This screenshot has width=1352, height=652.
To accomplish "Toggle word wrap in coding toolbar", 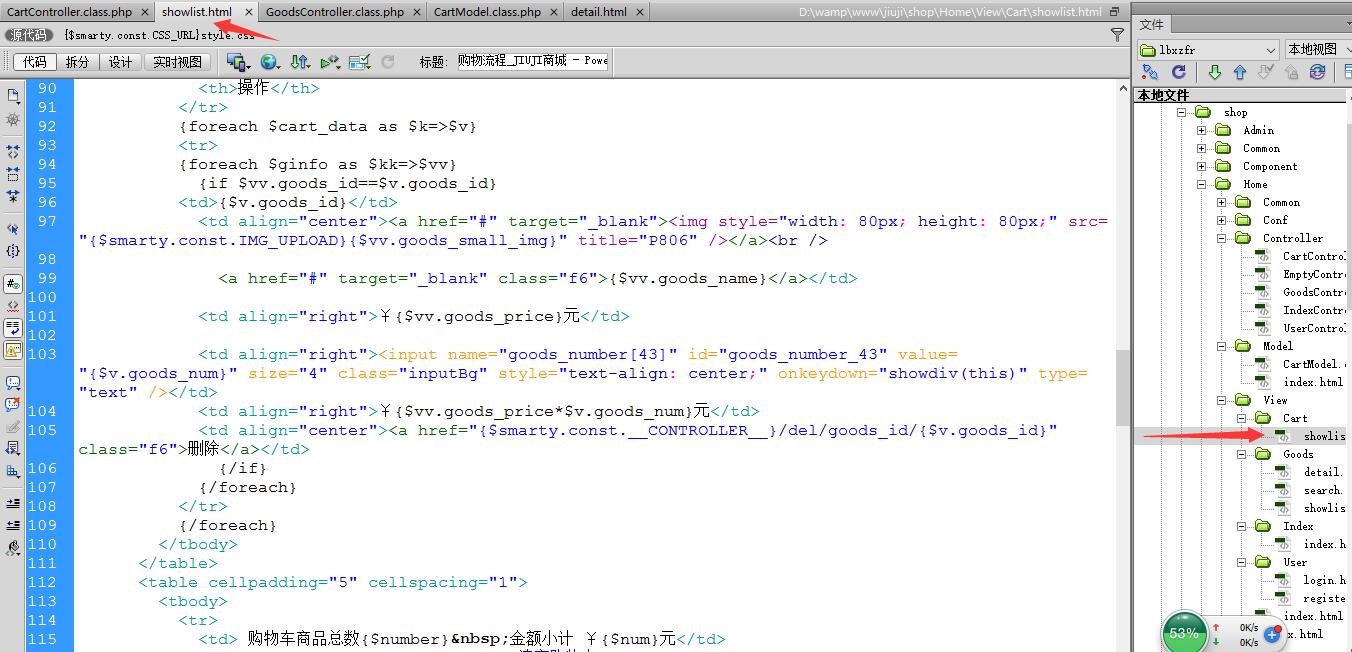I will (x=13, y=327).
